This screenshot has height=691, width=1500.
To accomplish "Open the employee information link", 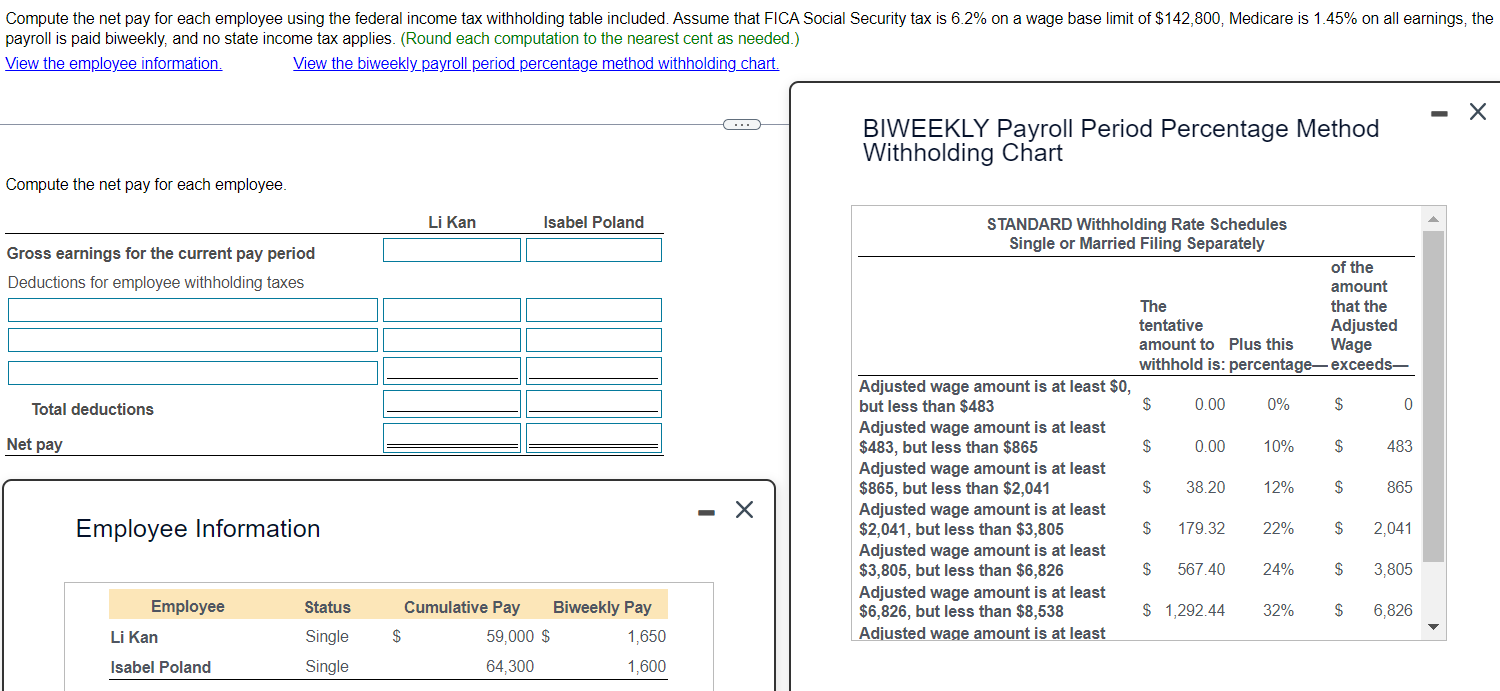I will click(113, 63).
